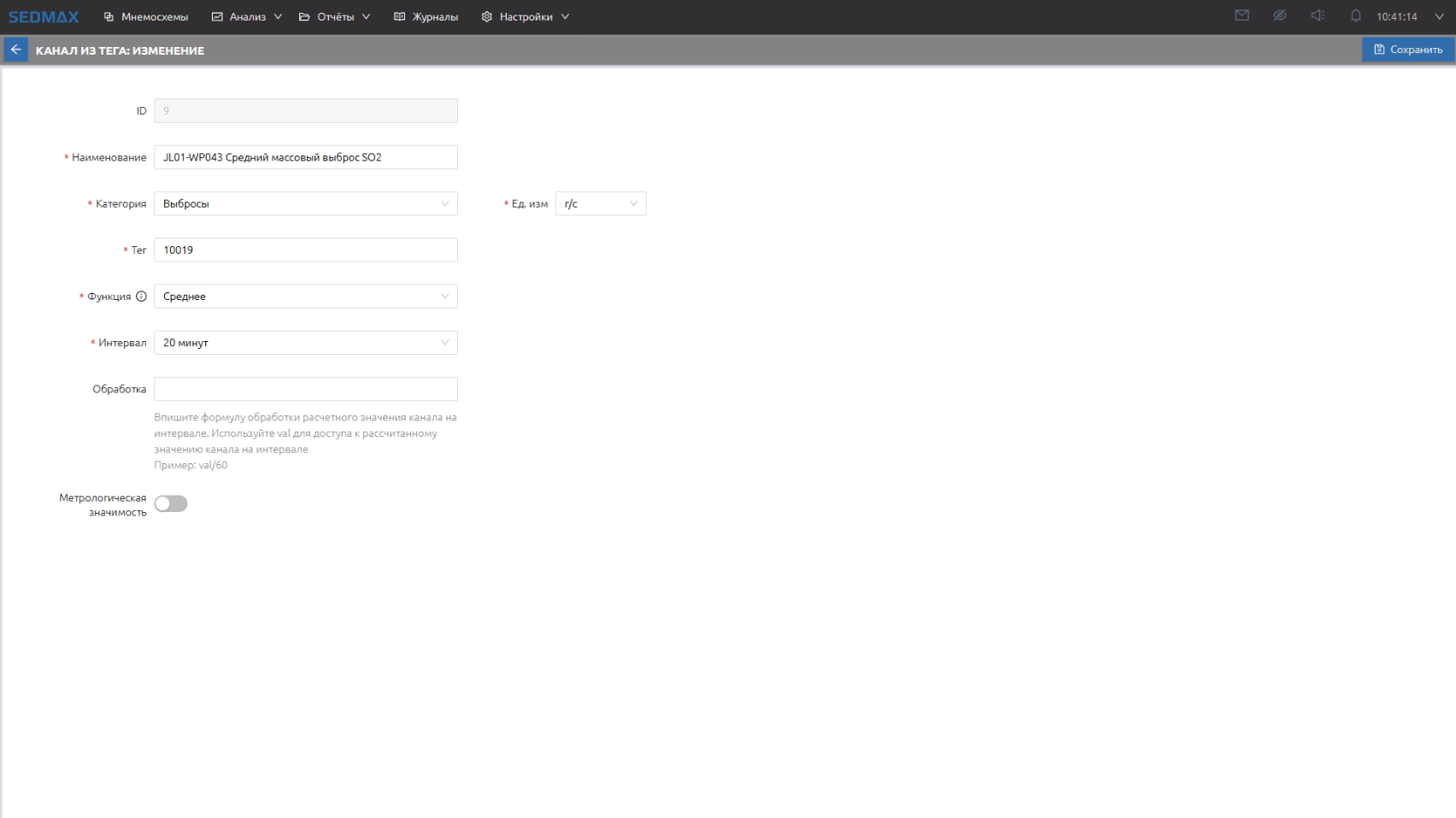Open the Настройки menu
The image size is (1456, 818).
click(525, 17)
